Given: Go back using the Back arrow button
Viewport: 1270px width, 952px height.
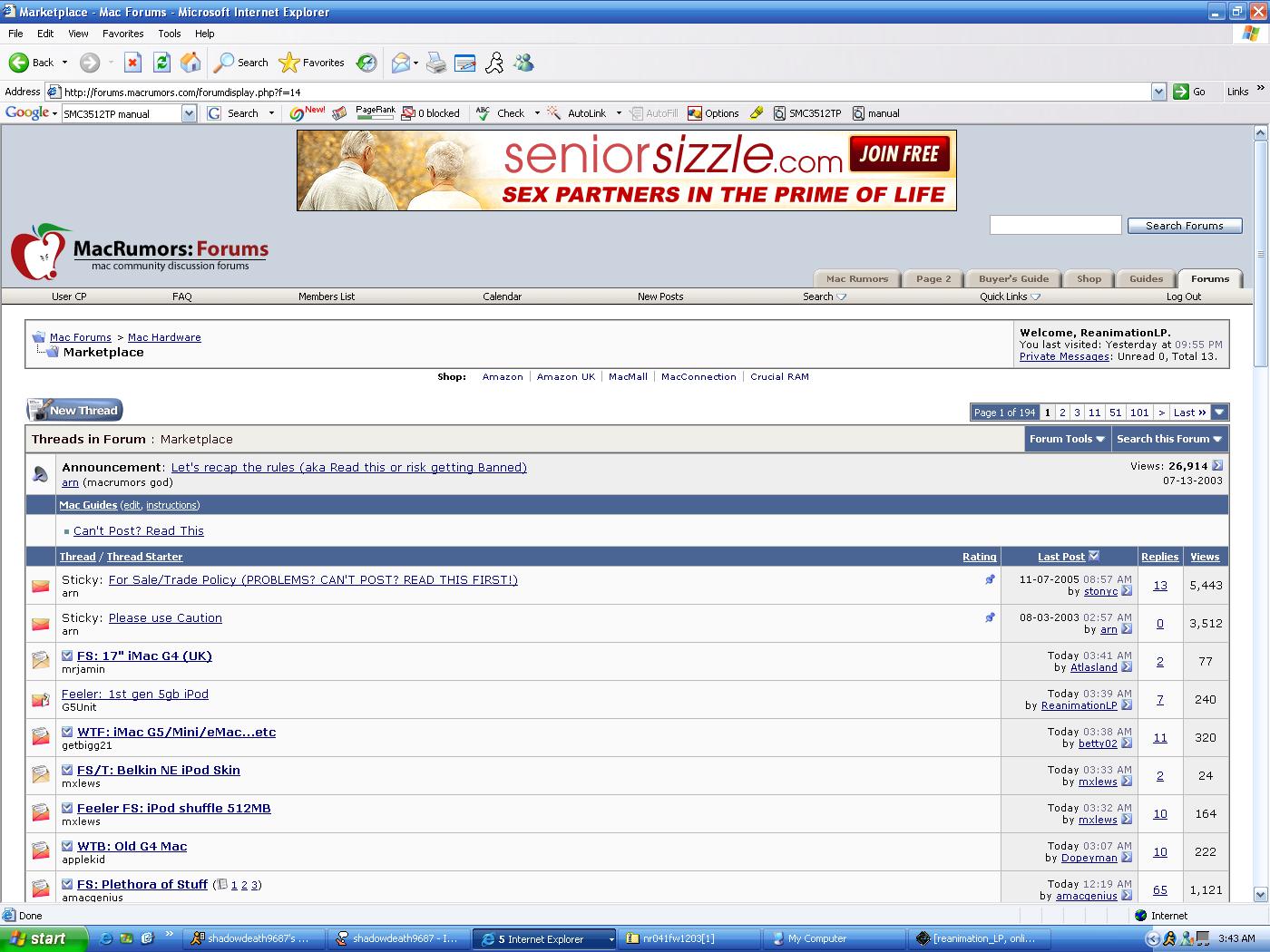Looking at the screenshot, I should click(x=31, y=63).
